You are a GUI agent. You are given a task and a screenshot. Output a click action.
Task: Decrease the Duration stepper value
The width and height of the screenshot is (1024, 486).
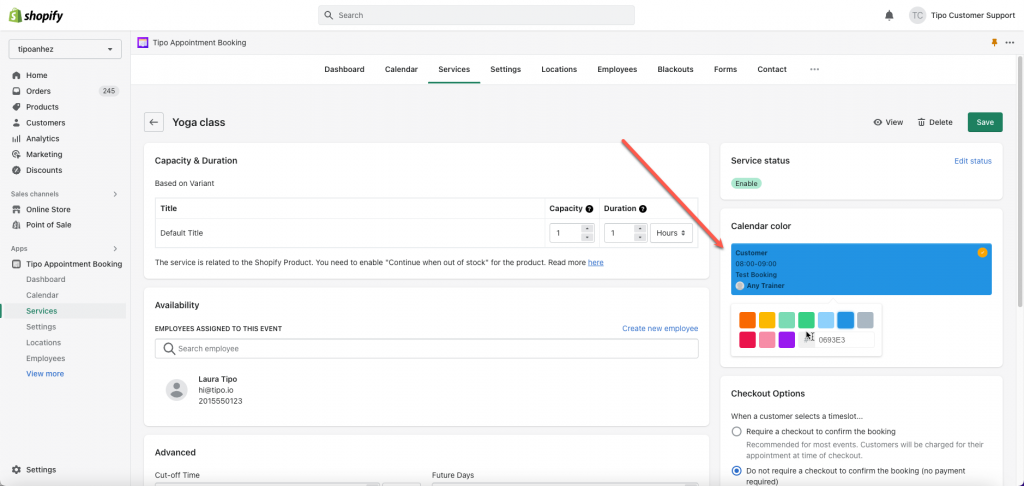click(641, 237)
